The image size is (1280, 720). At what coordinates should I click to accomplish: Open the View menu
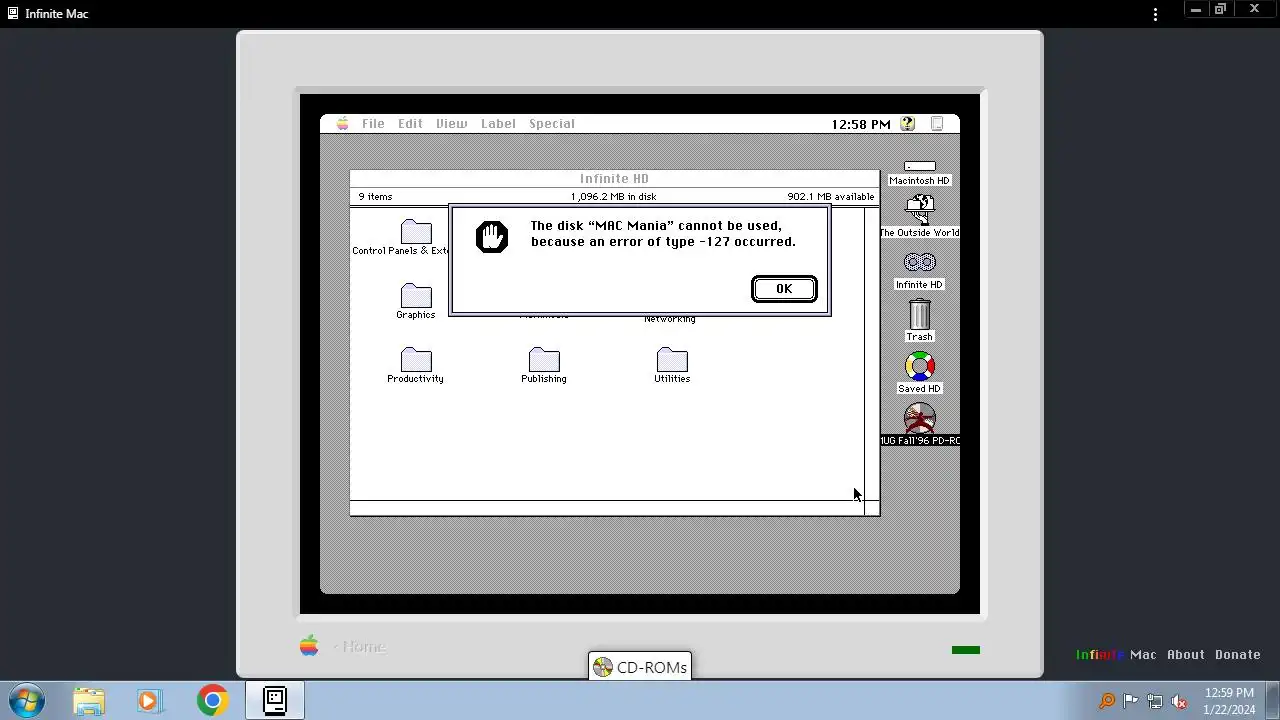(451, 124)
